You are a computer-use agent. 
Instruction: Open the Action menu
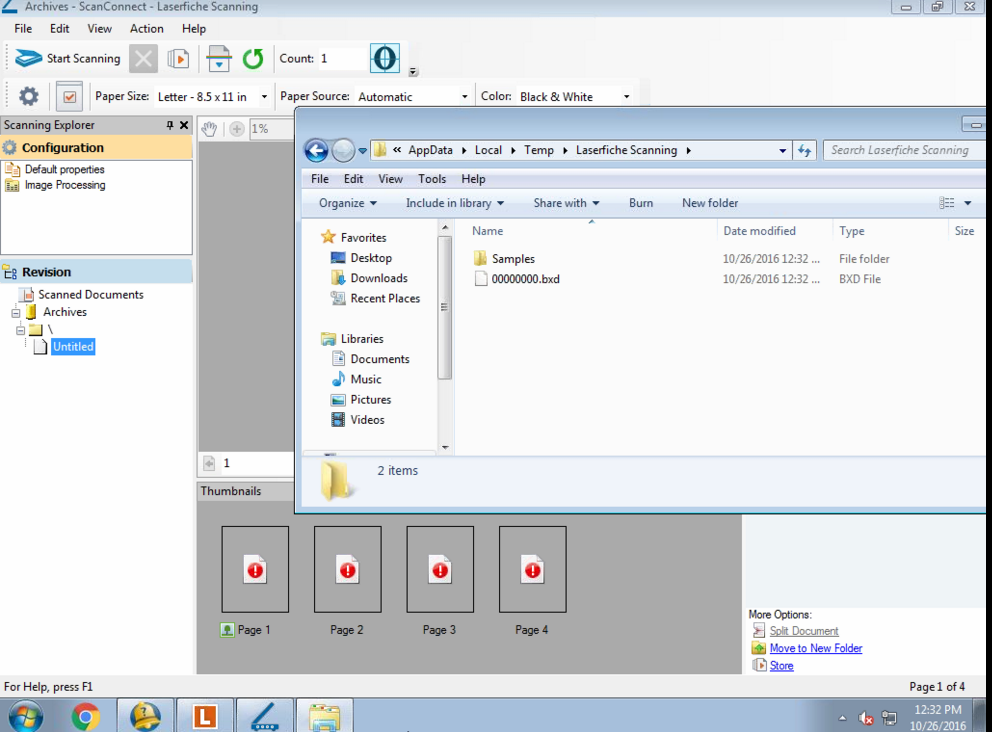pos(146,29)
